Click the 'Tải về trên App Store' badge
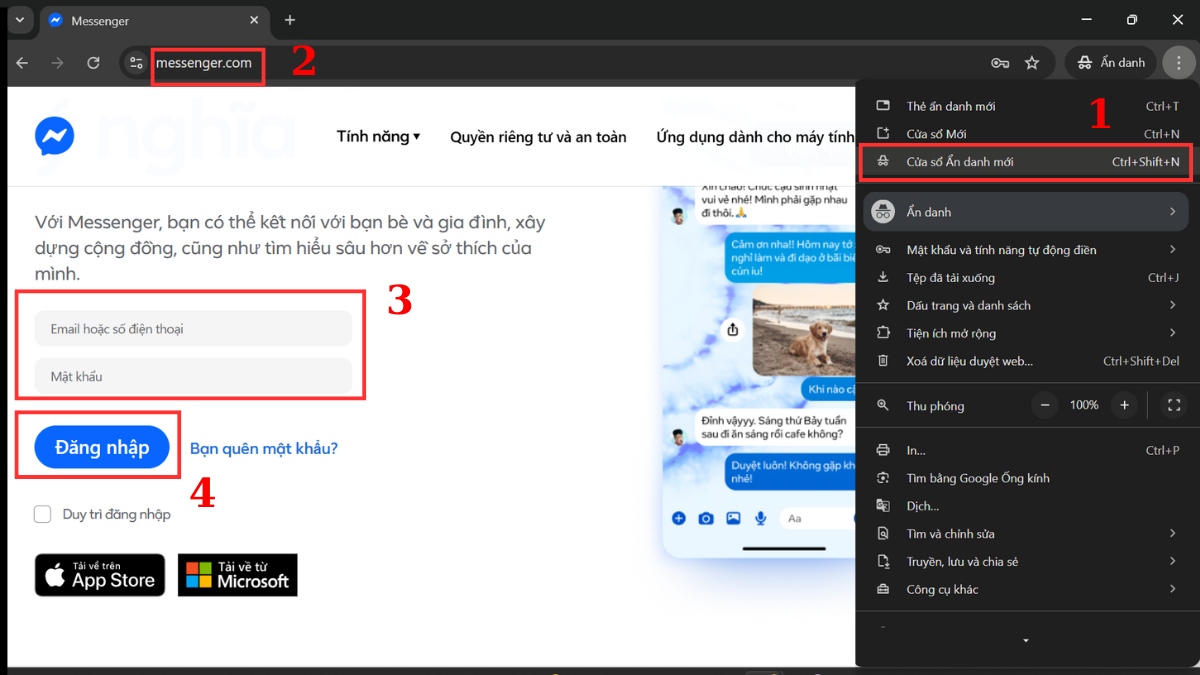This screenshot has width=1200, height=675. pos(100,575)
